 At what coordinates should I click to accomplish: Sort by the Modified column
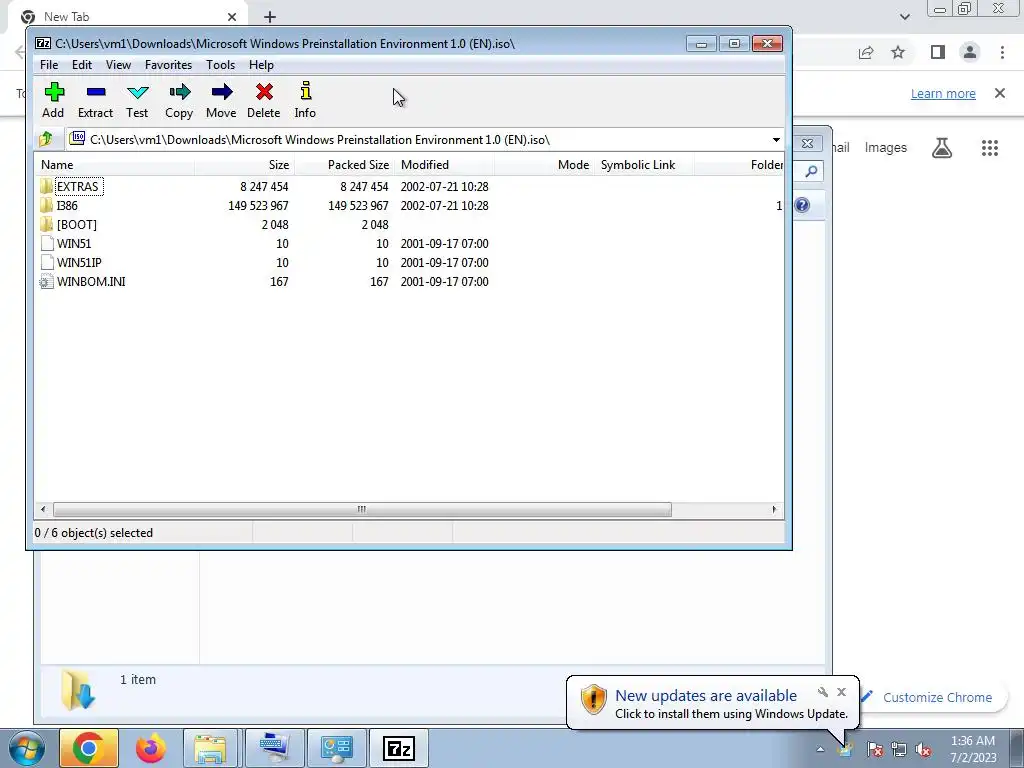click(x=444, y=165)
